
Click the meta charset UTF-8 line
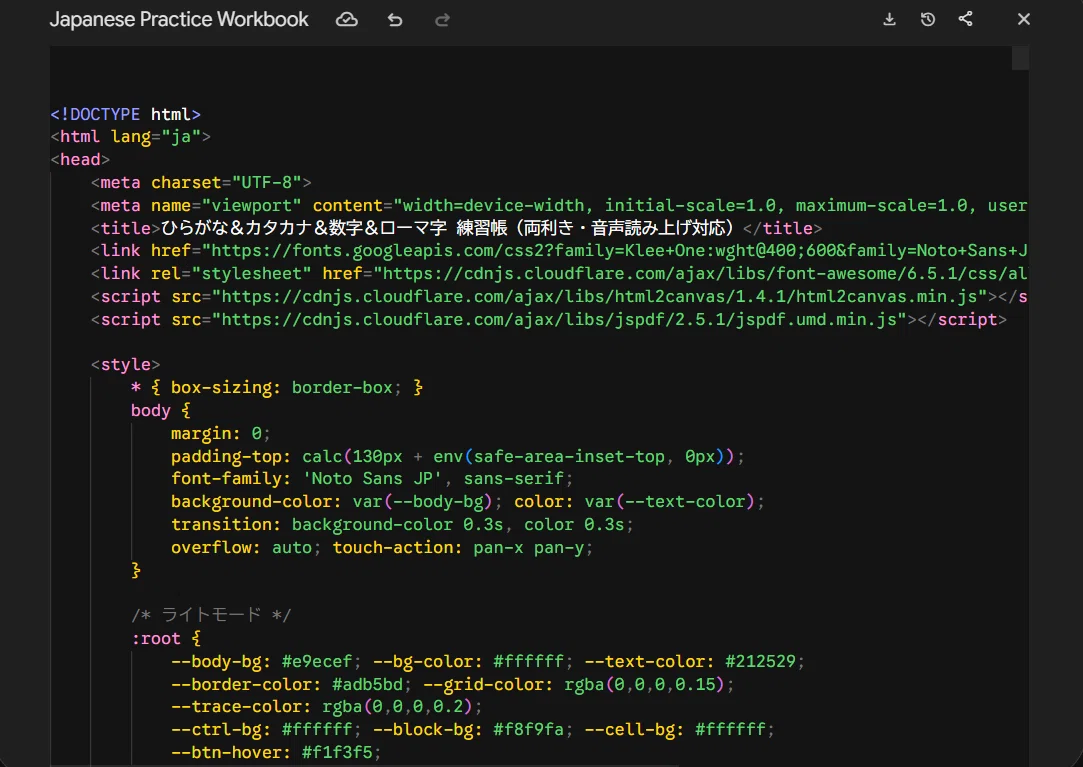click(201, 182)
